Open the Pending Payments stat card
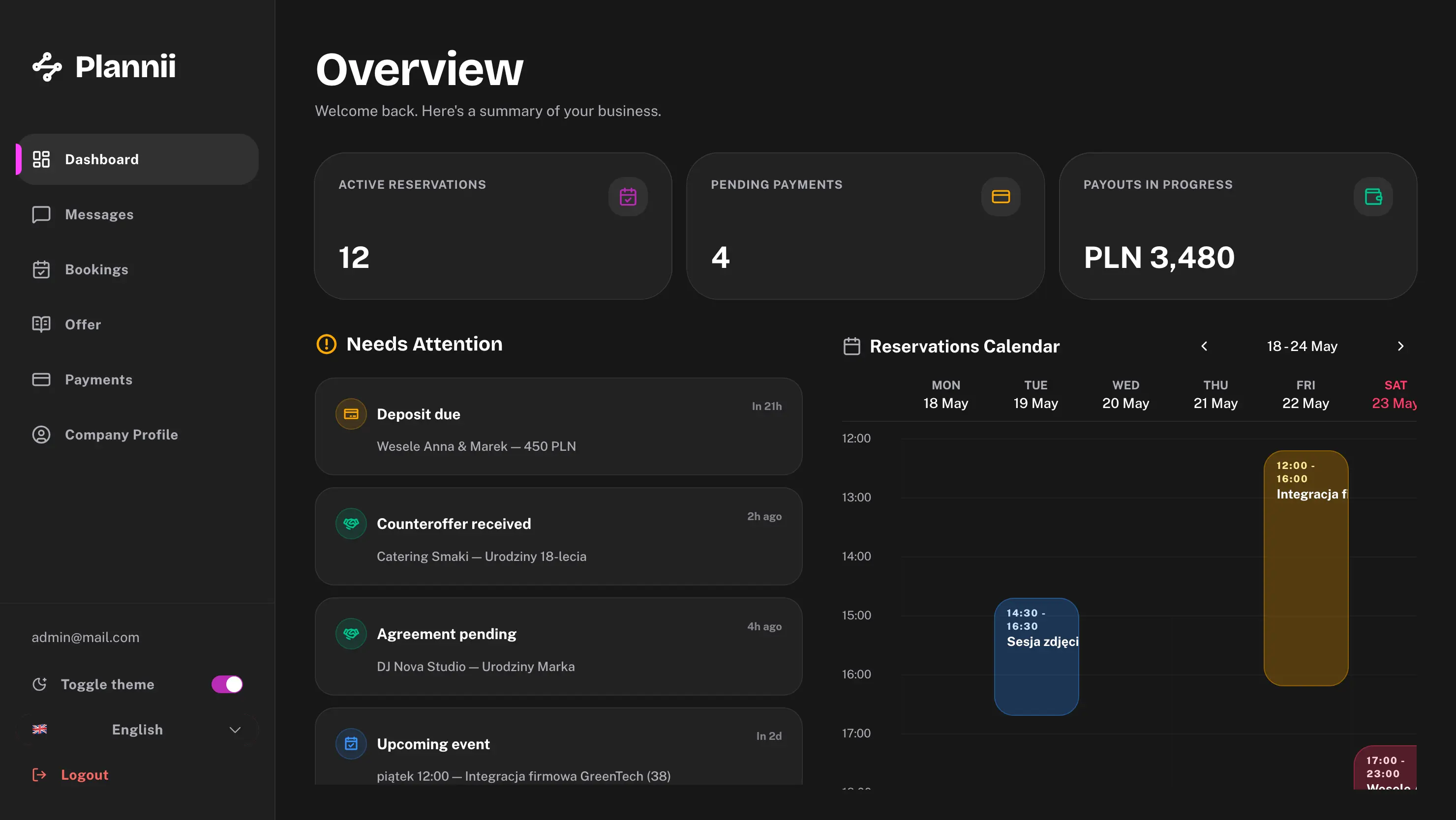1456x820 pixels. point(865,226)
